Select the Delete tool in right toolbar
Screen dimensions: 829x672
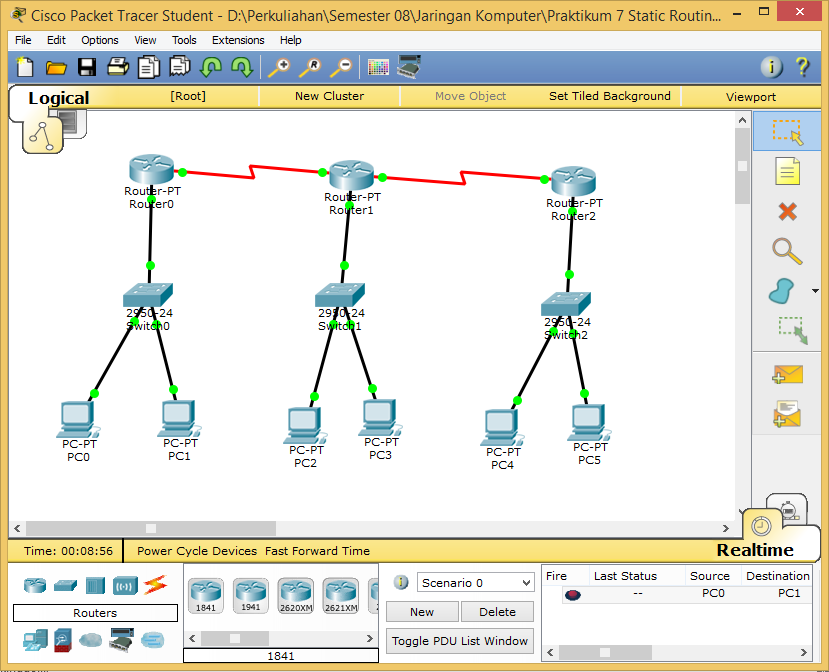point(788,211)
